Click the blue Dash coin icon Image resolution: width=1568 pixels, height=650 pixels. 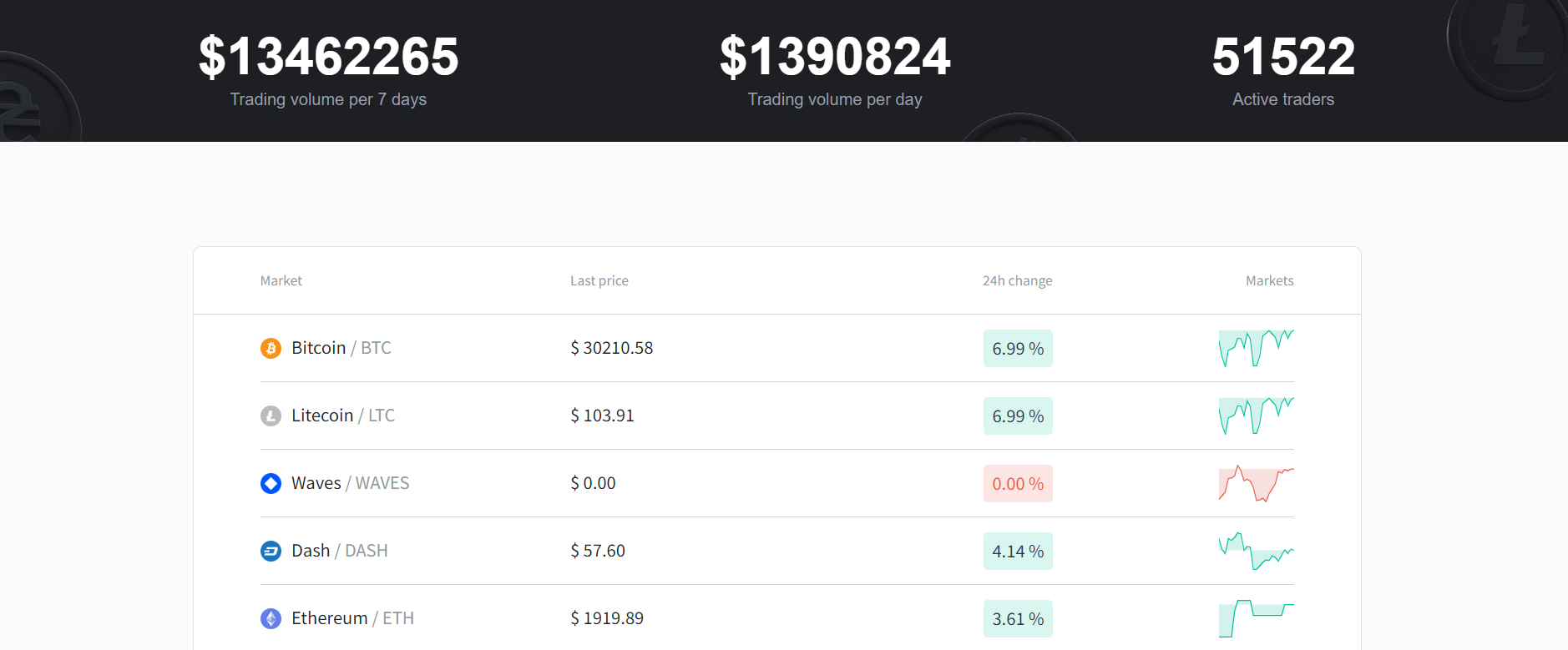pyautogui.click(x=271, y=551)
